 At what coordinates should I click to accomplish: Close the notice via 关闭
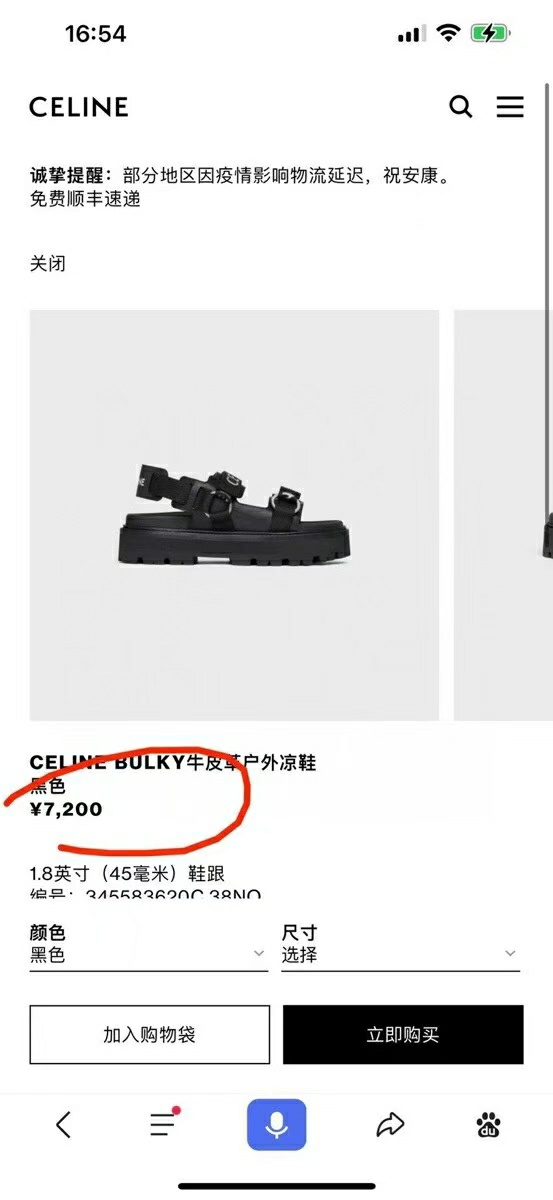point(48,265)
